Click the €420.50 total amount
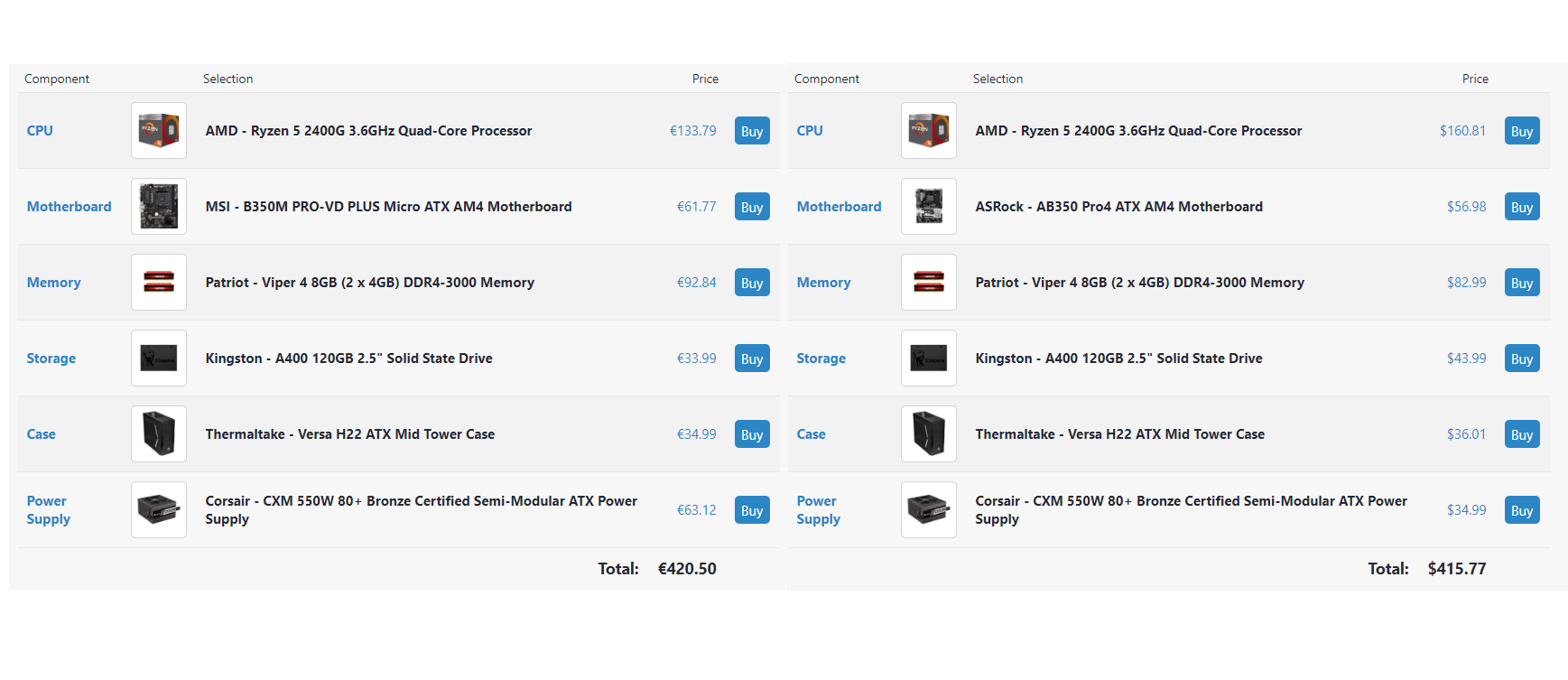This screenshot has height=680, width=1568. pos(687,569)
